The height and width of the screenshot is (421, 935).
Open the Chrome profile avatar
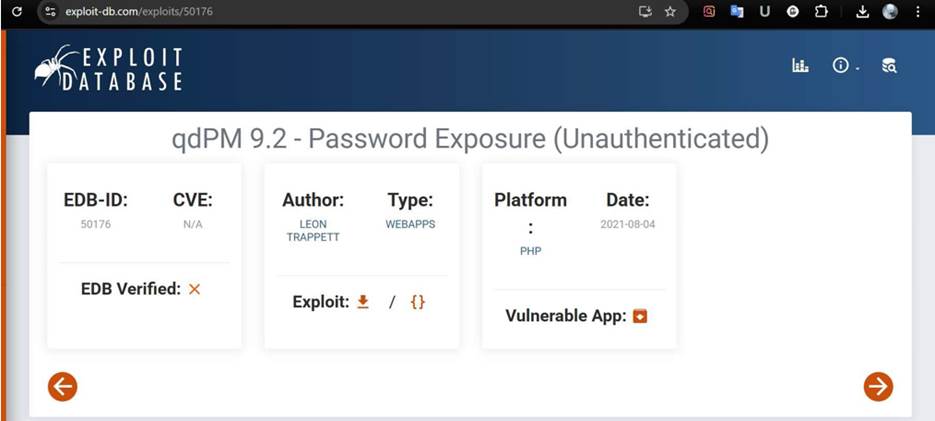(890, 12)
